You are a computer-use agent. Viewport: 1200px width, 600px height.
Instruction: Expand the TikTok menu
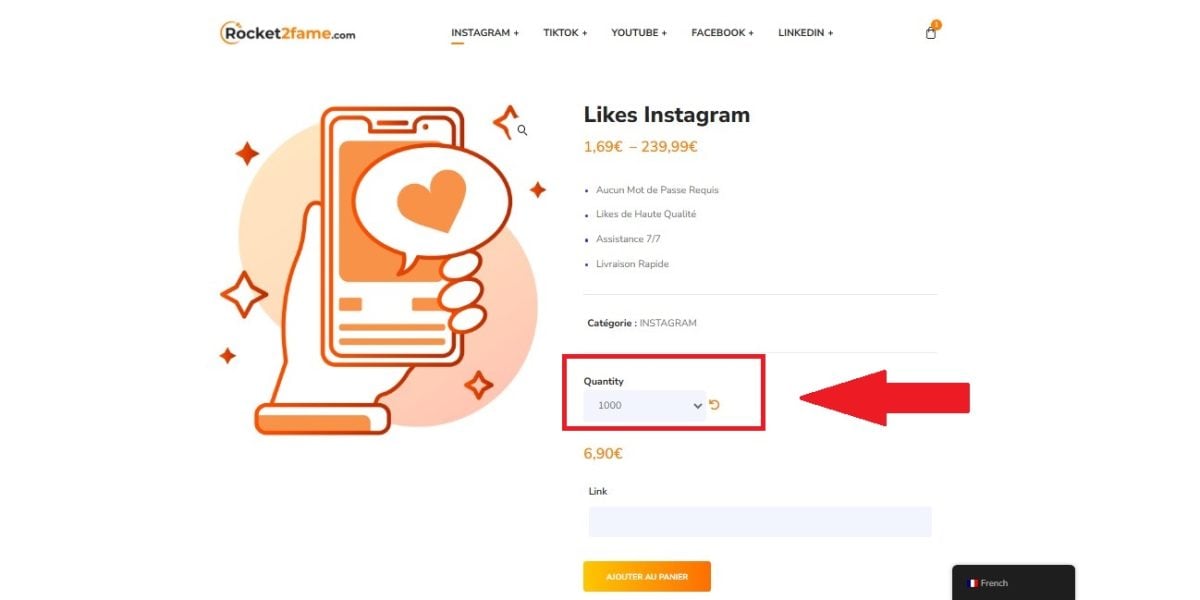click(565, 33)
